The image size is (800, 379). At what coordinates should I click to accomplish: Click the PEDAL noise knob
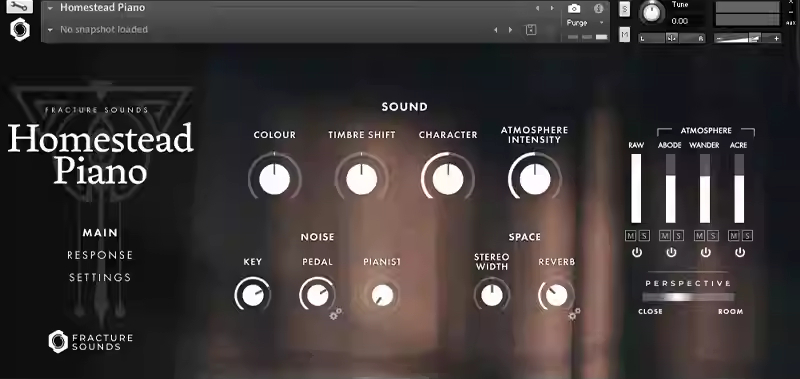tap(317, 295)
